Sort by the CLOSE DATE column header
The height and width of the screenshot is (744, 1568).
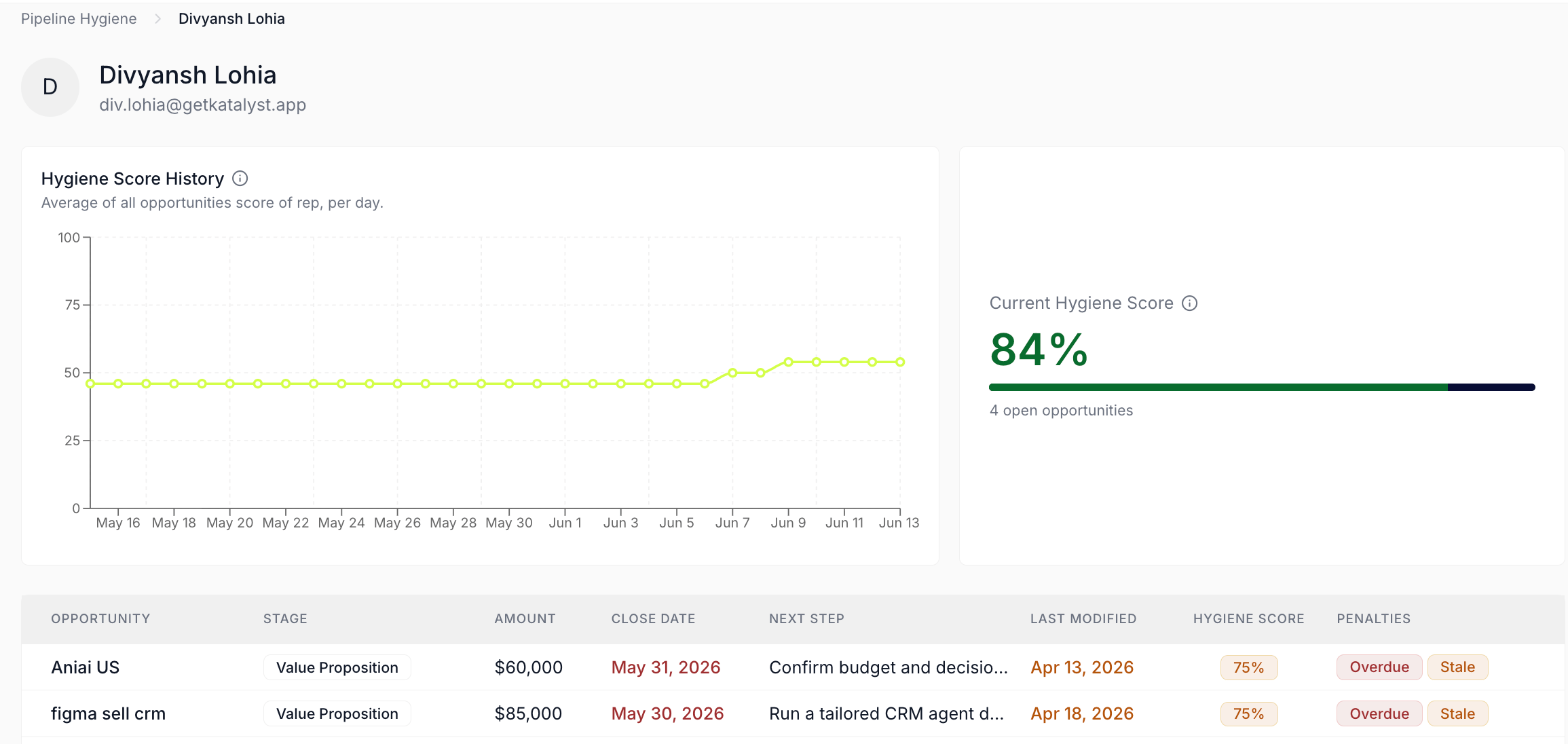point(653,619)
